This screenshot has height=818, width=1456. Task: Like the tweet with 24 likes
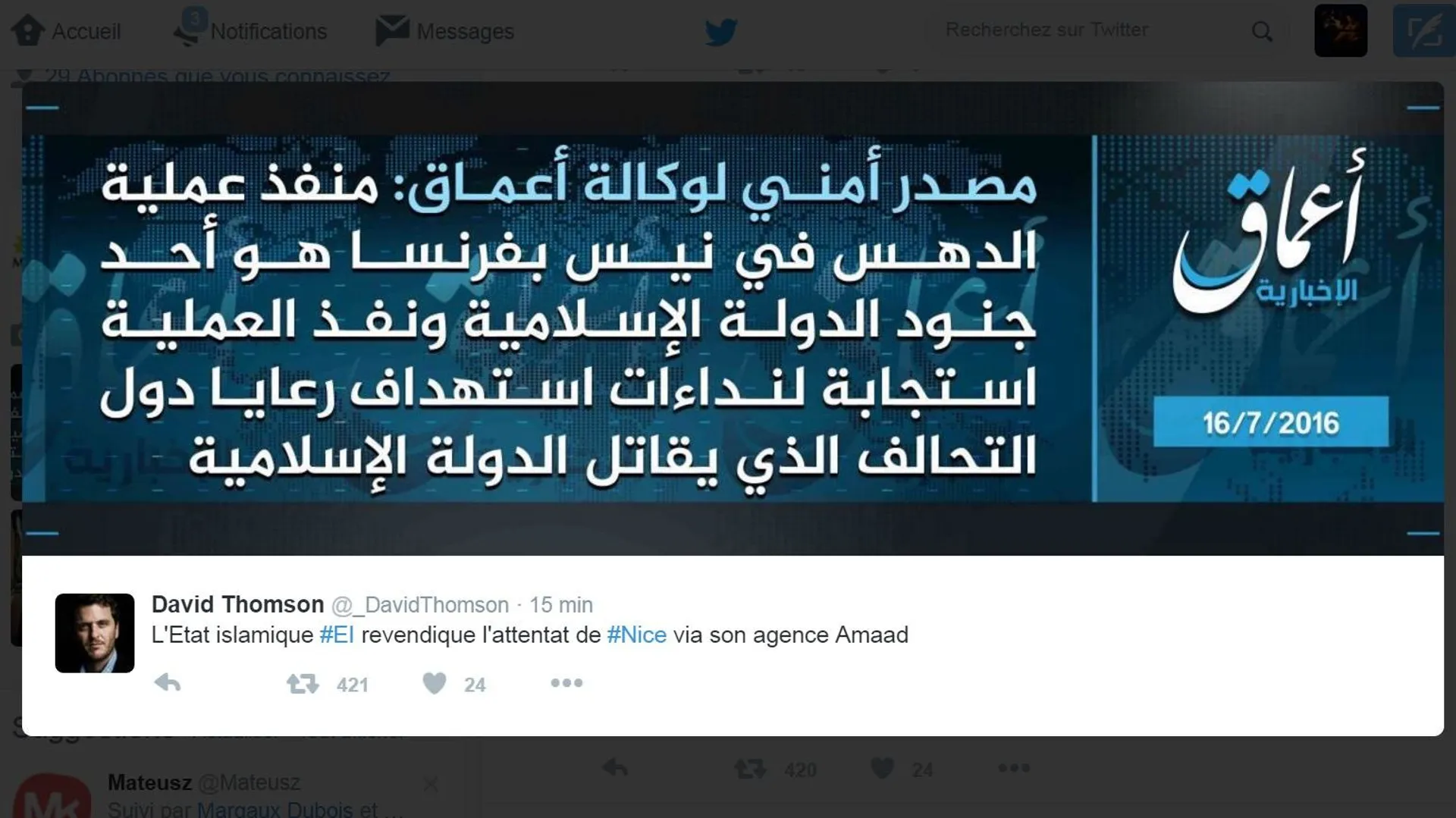tap(435, 684)
